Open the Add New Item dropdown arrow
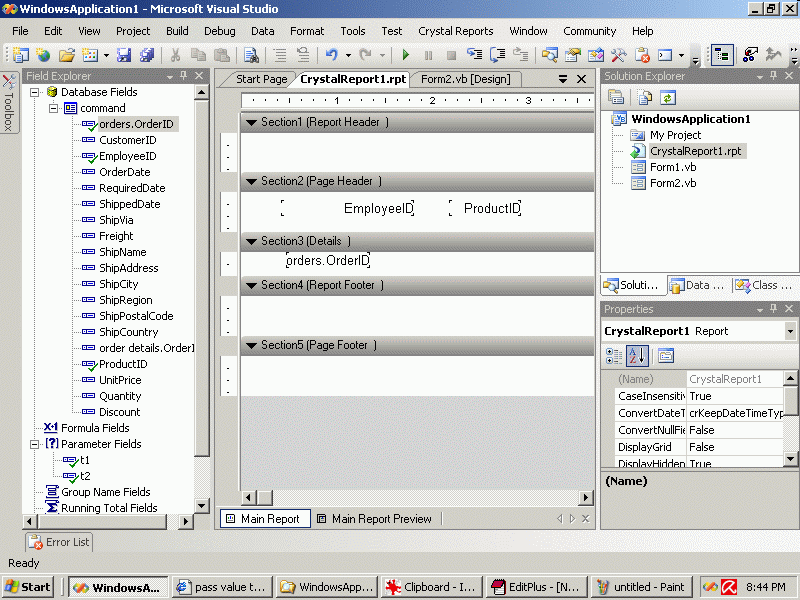800x600 pixels. click(x=106, y=55)
